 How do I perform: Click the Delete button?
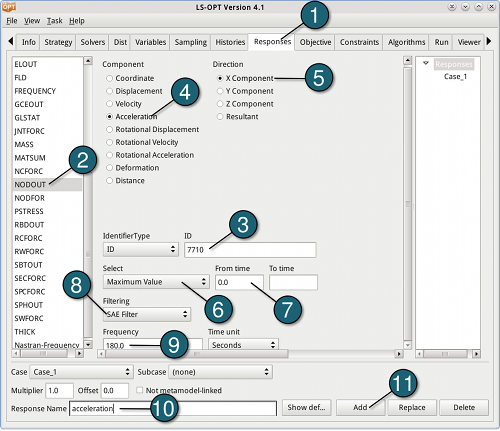(x=464, y=408)
